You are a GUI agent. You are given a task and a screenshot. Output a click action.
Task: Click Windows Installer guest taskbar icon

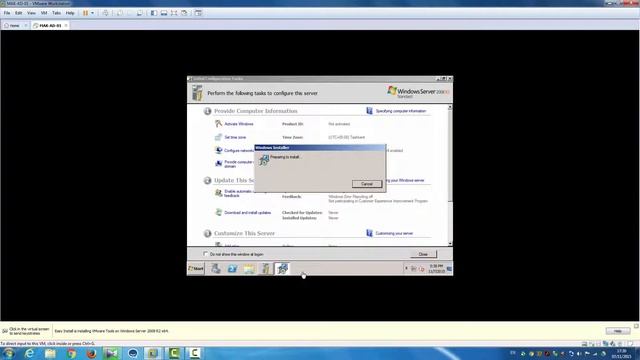(x=282, y=269)
